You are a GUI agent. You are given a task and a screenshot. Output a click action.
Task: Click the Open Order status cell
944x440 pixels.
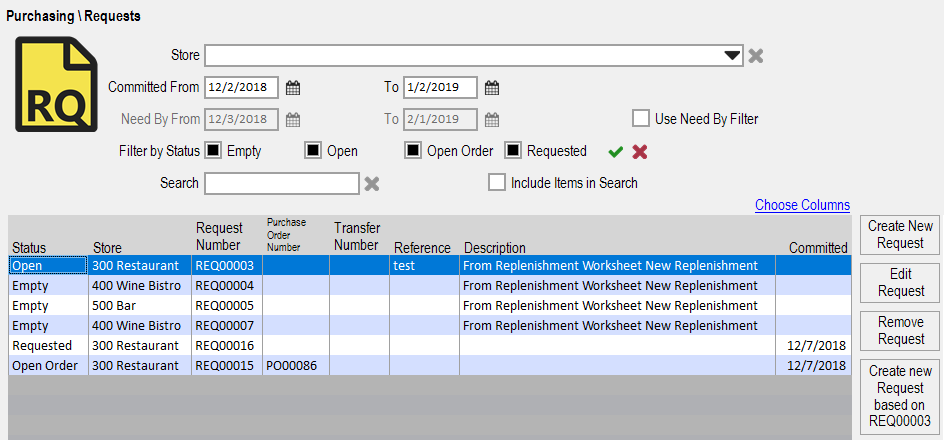(48, 365)
